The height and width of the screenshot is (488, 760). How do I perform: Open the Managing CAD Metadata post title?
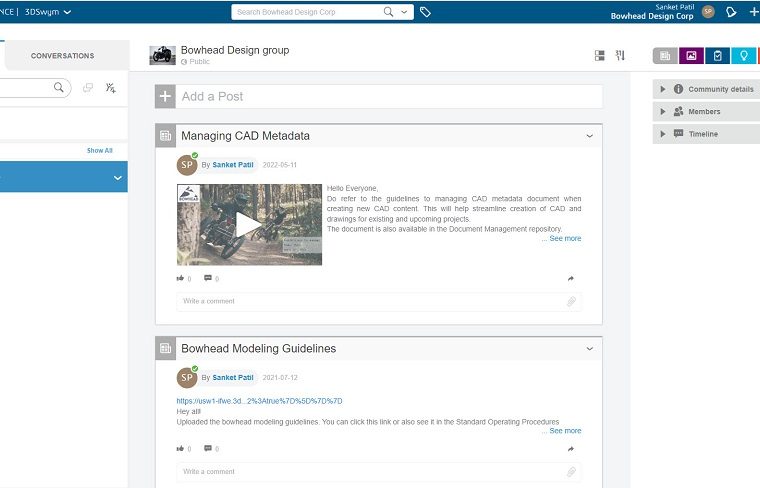coord(245,136)
